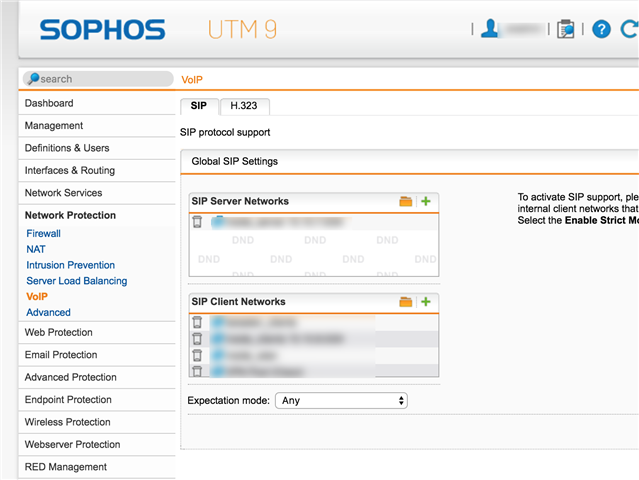This screenshot has width=639, height=480.
Task: Delete the SIP Server Networks entry via trash icon
Action: 197,222
